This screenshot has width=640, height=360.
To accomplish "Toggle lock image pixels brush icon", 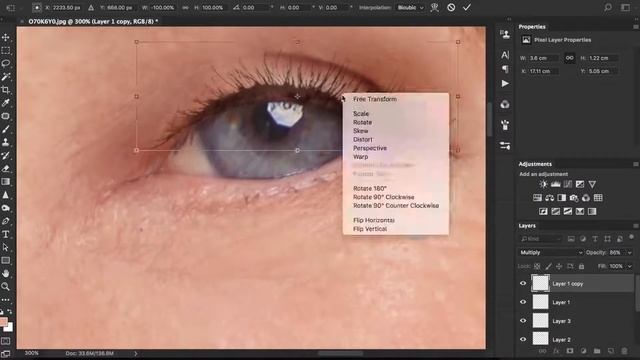I will coord(548,266).
